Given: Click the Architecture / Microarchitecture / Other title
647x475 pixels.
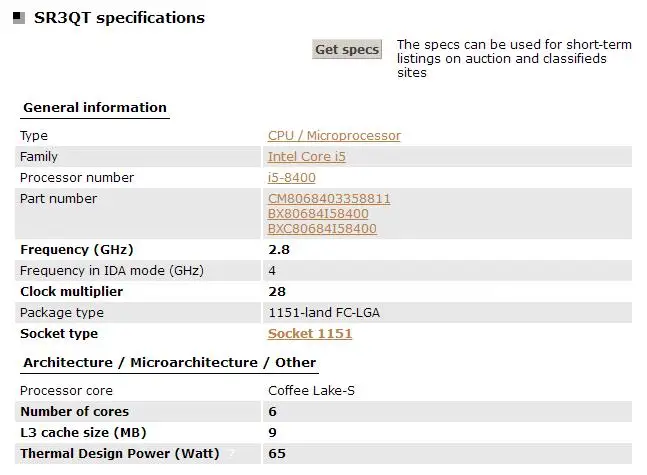Looking at the screenshot, I should tap(170, 363).
